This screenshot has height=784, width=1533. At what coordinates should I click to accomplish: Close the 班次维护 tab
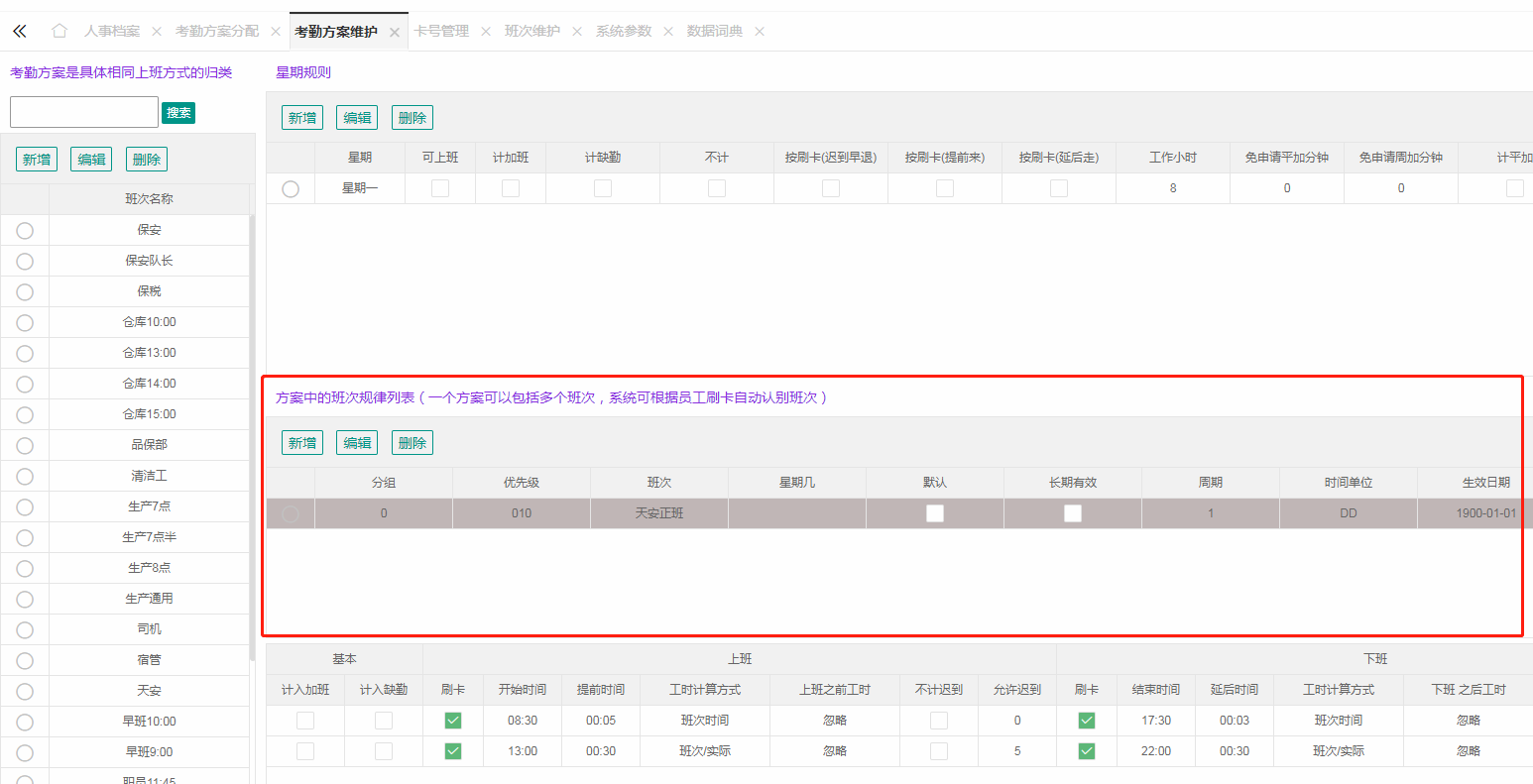pos(577,32)
